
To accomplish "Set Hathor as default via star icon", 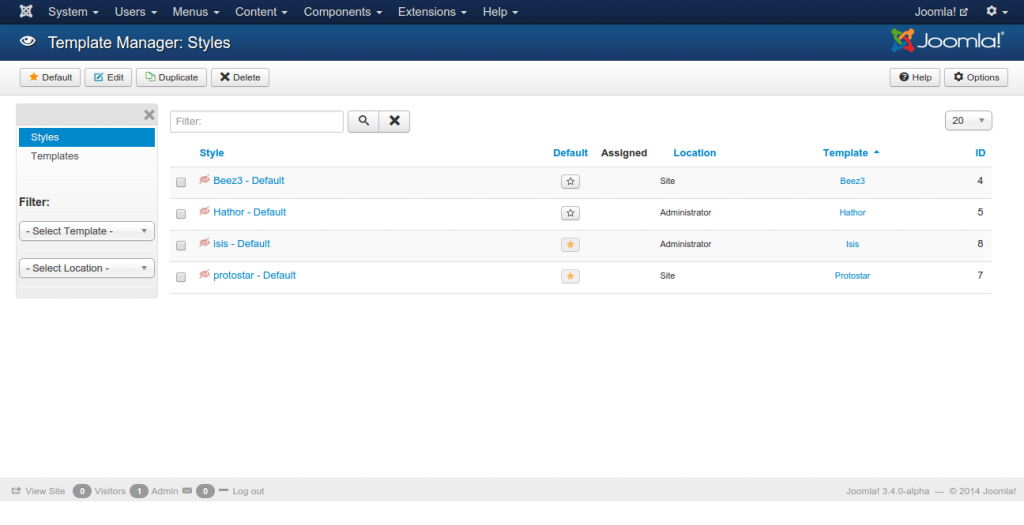I will (x=570, y=213).
